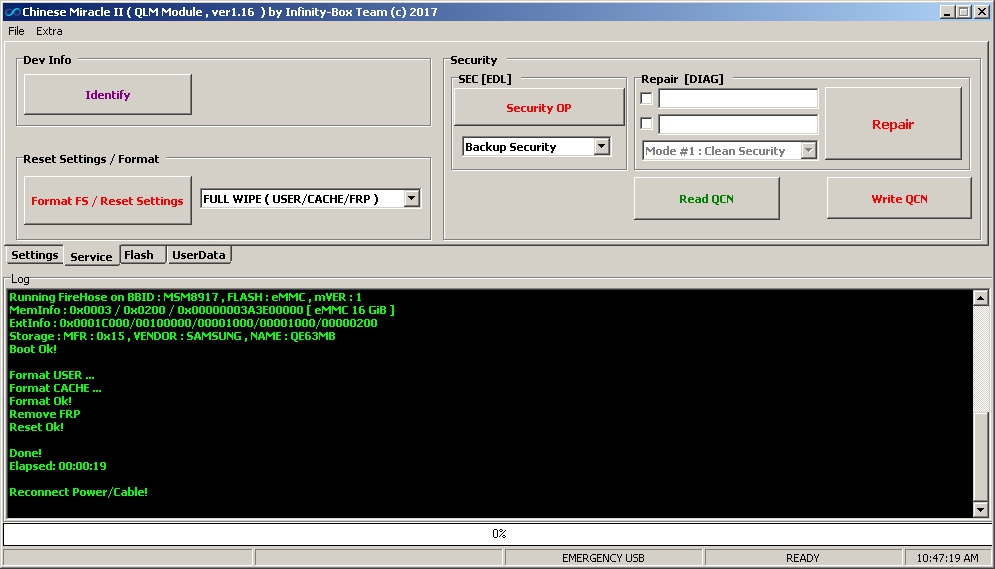Screen dimensions: 995x569
Task: Click the log scrollbar up arrow
Action: pyautogui.click(x=980, y=297)
